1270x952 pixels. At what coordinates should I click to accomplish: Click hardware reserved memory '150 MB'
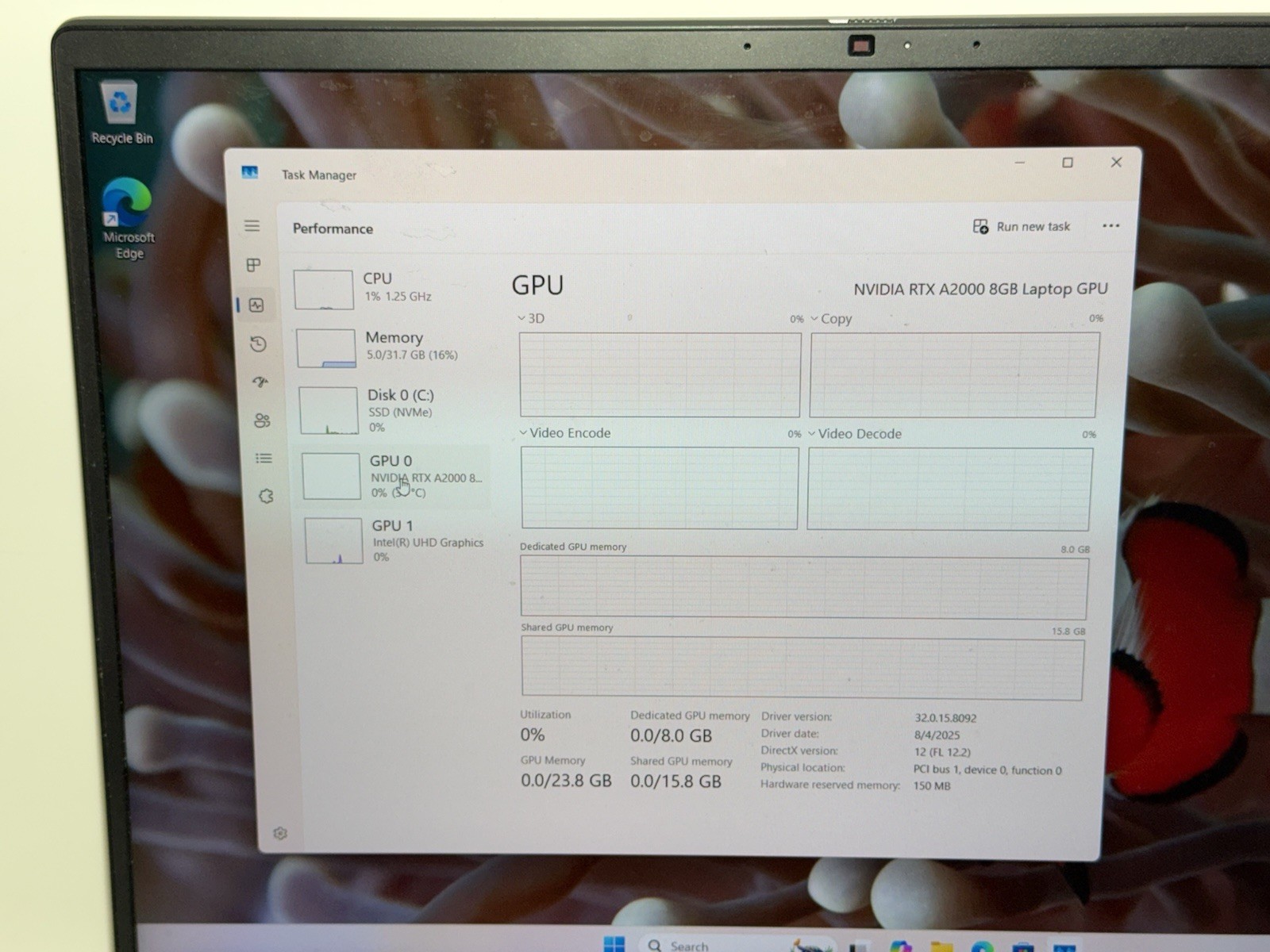(932, 786)
